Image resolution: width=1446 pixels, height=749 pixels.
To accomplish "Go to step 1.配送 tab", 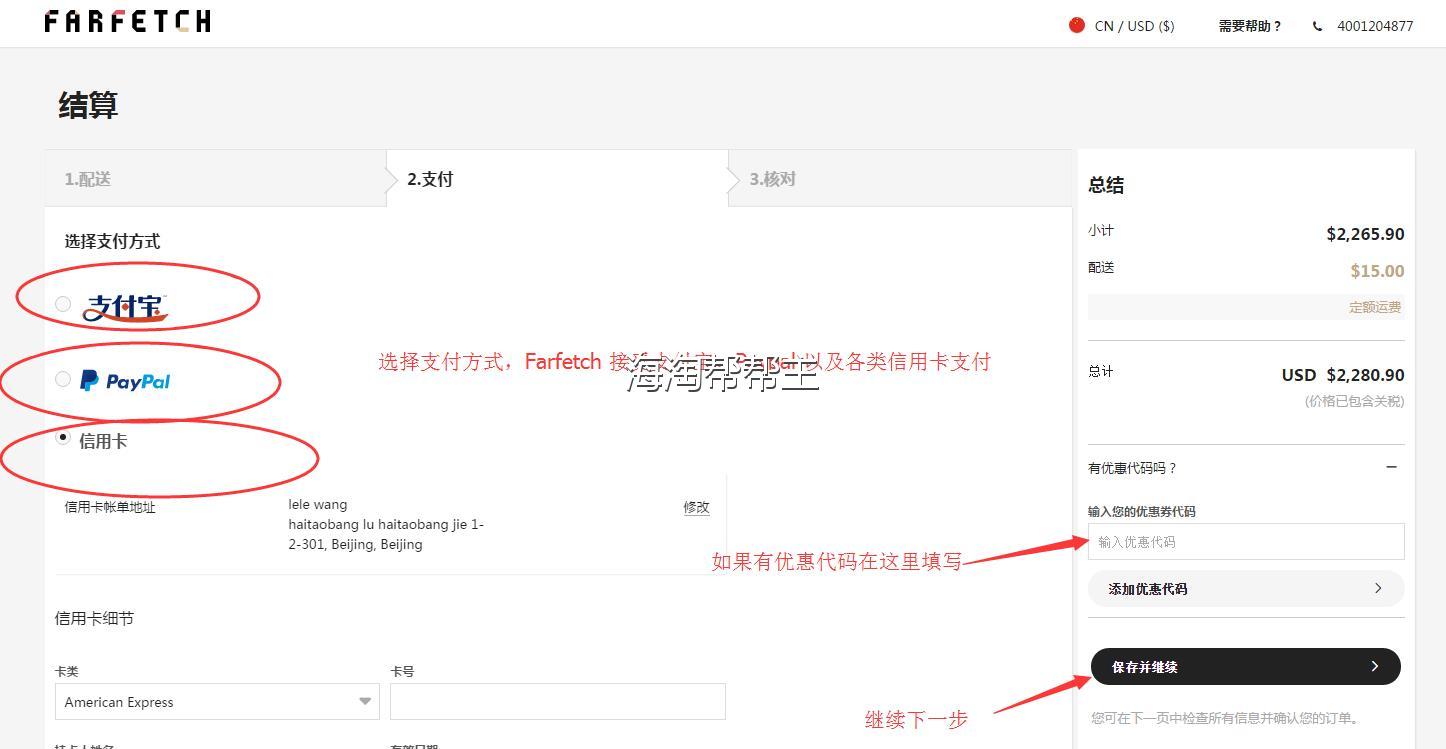I will pos(215,179).
